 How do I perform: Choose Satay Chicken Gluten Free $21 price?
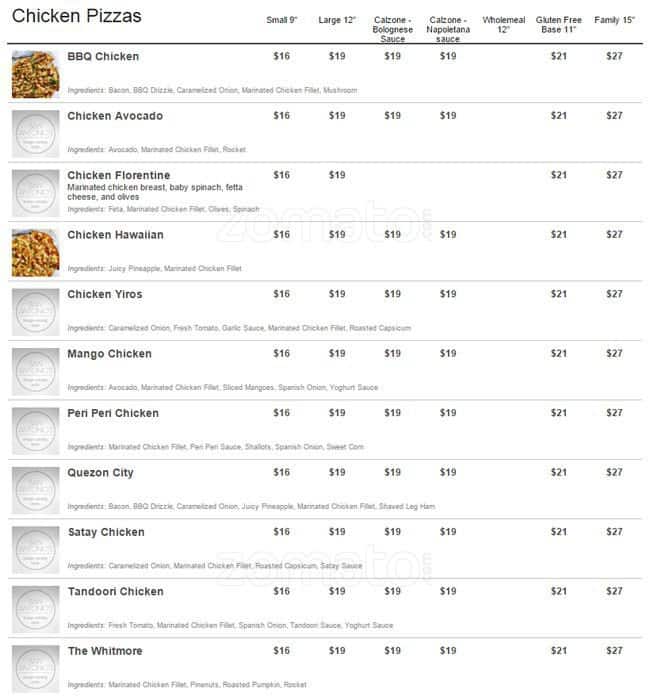pos(558,532)
